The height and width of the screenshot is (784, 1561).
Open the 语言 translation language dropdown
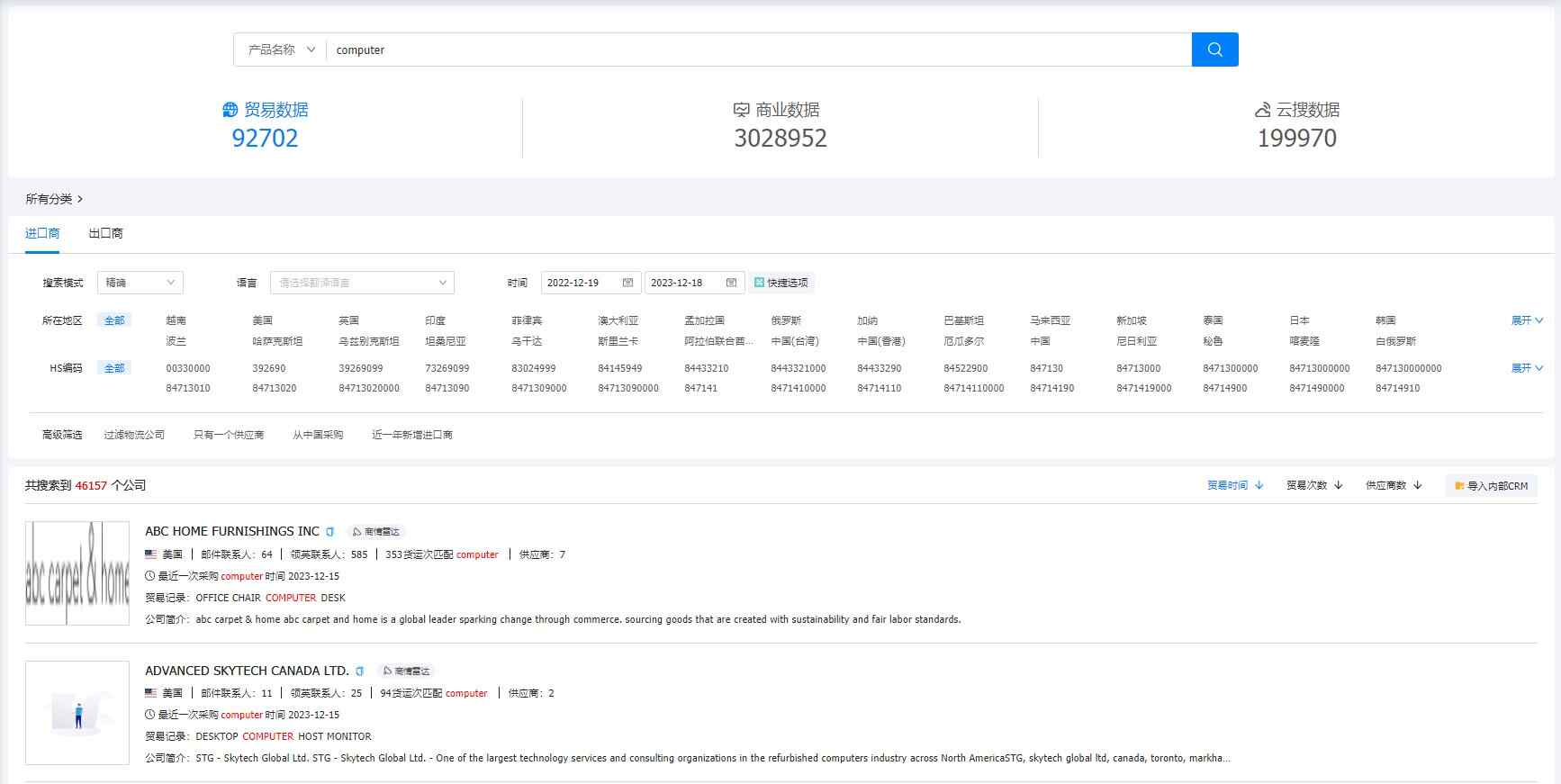(x=362, y=283)
